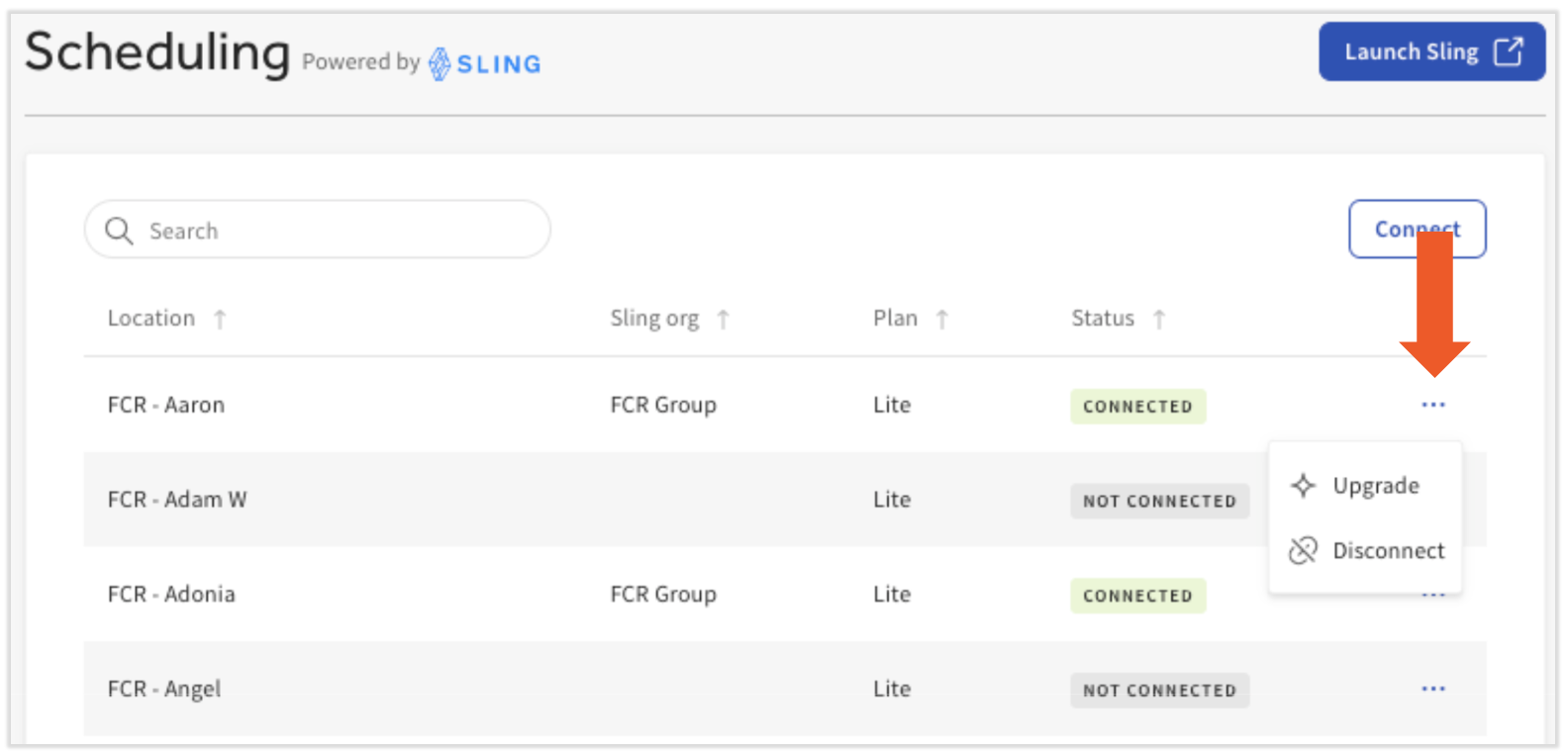
Task: Click the magnifying glass search icon
Action: 119,231
